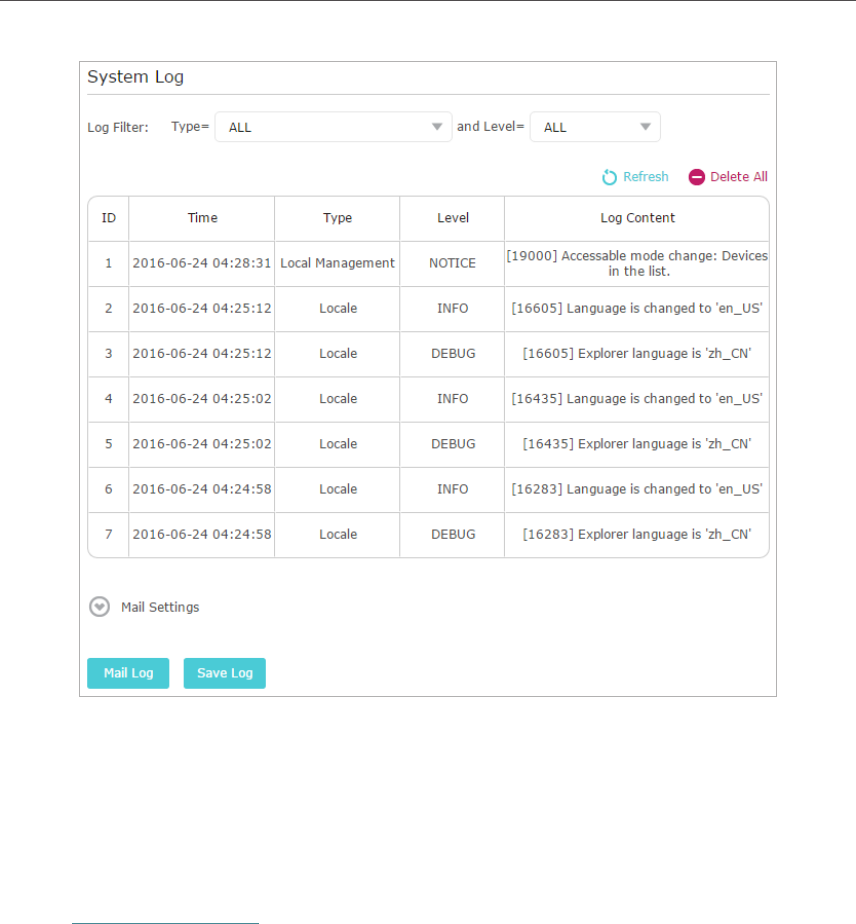Click the System Log heading
The width and height of the screenshot is (856, 924).
(x=135, y=77)
